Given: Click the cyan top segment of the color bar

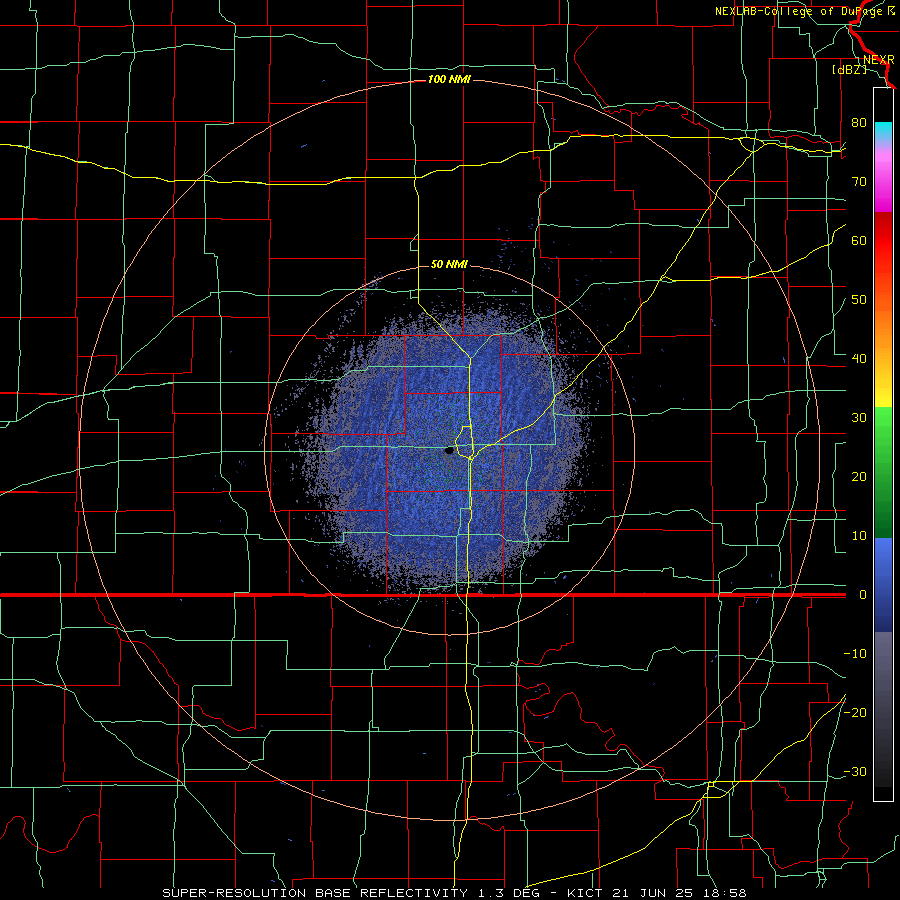Looking at the screenshot, I should tap(883, 131).
